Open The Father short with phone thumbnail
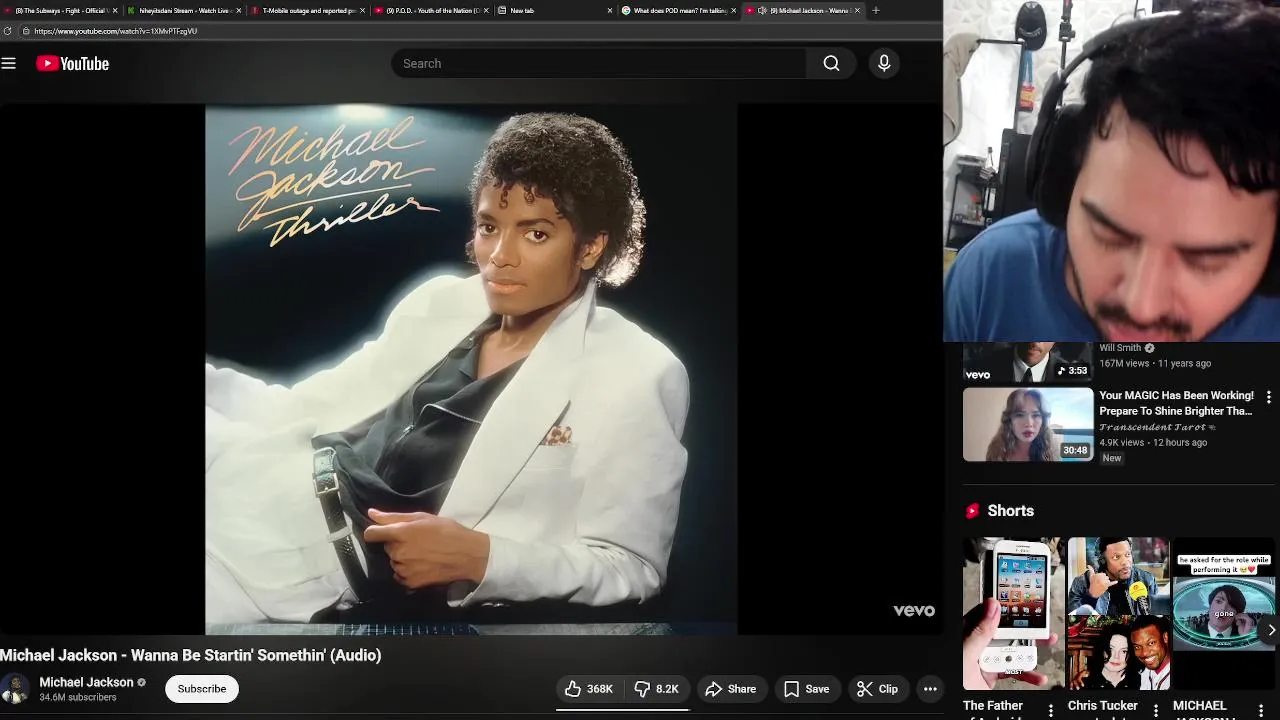This screenshot has width=1280, height=720. [x=1013, y=613]
